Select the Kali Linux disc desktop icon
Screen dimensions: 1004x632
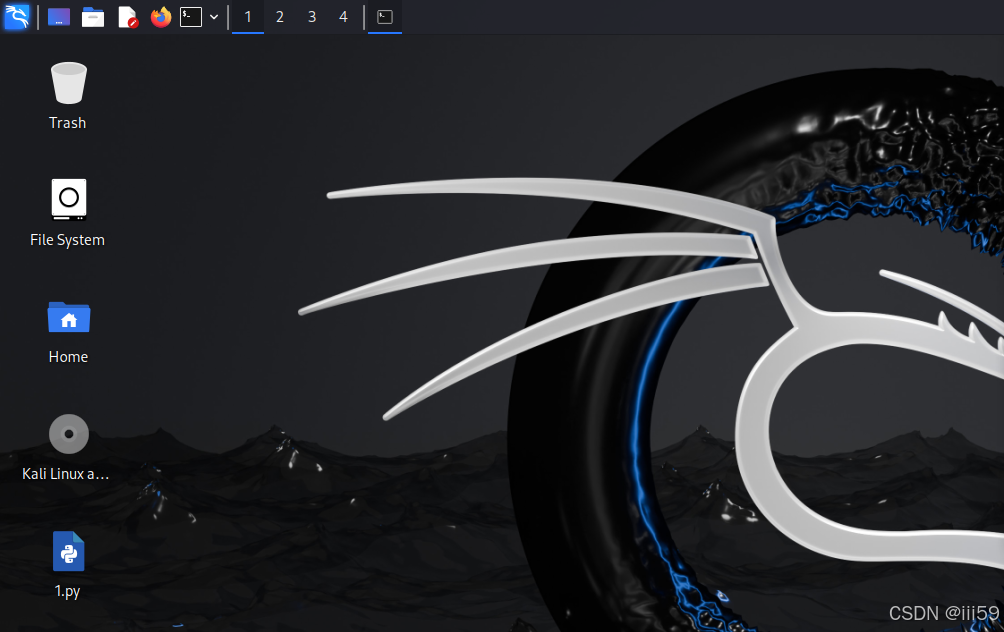tap(69, 434)
